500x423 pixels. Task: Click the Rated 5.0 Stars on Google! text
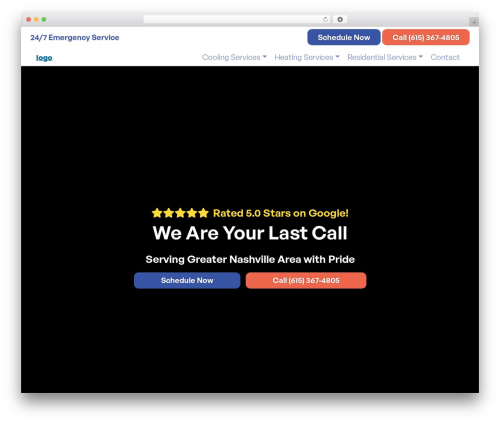coord(281,213)
